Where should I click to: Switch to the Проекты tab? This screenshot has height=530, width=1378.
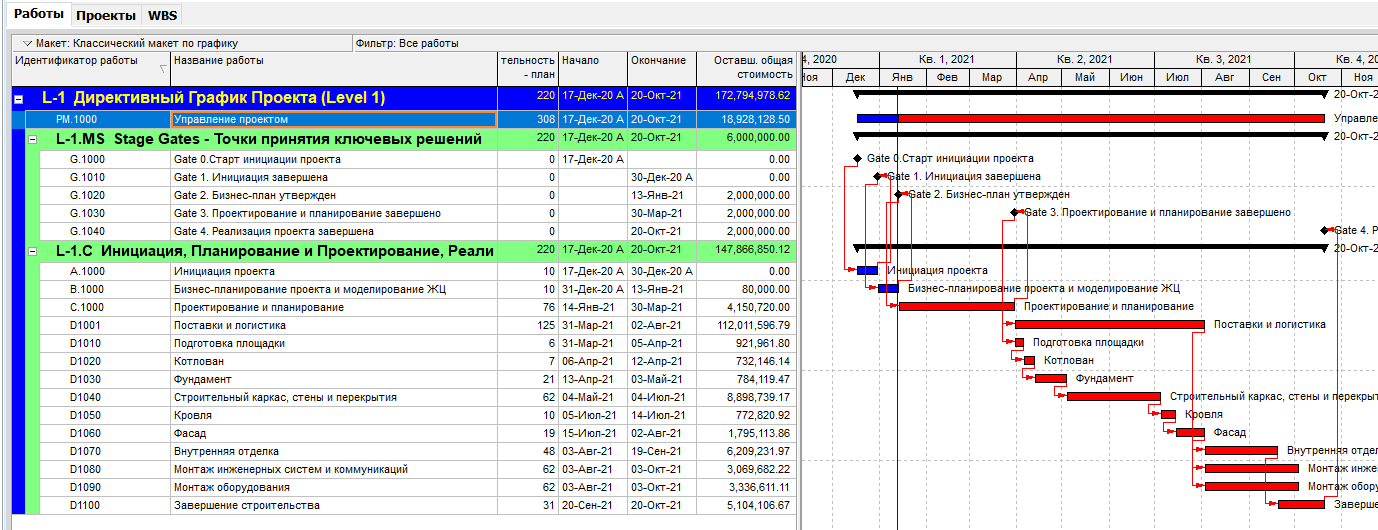click(106, 16)
